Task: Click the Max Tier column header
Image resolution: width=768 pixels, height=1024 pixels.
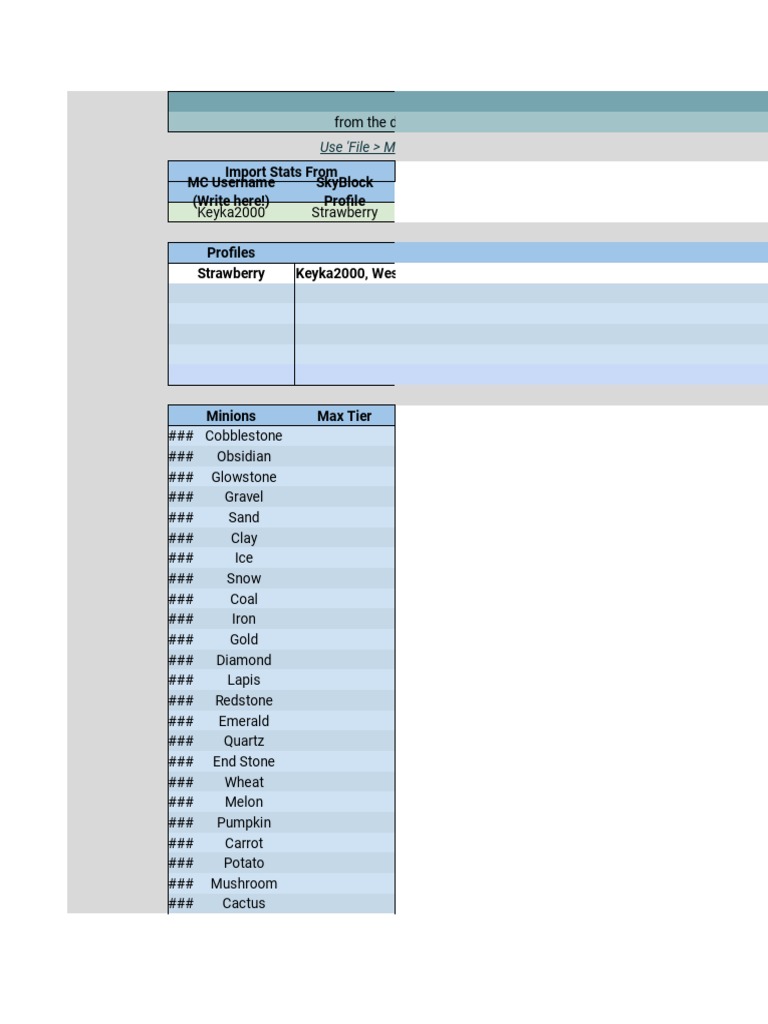Action: pos(344,416)
